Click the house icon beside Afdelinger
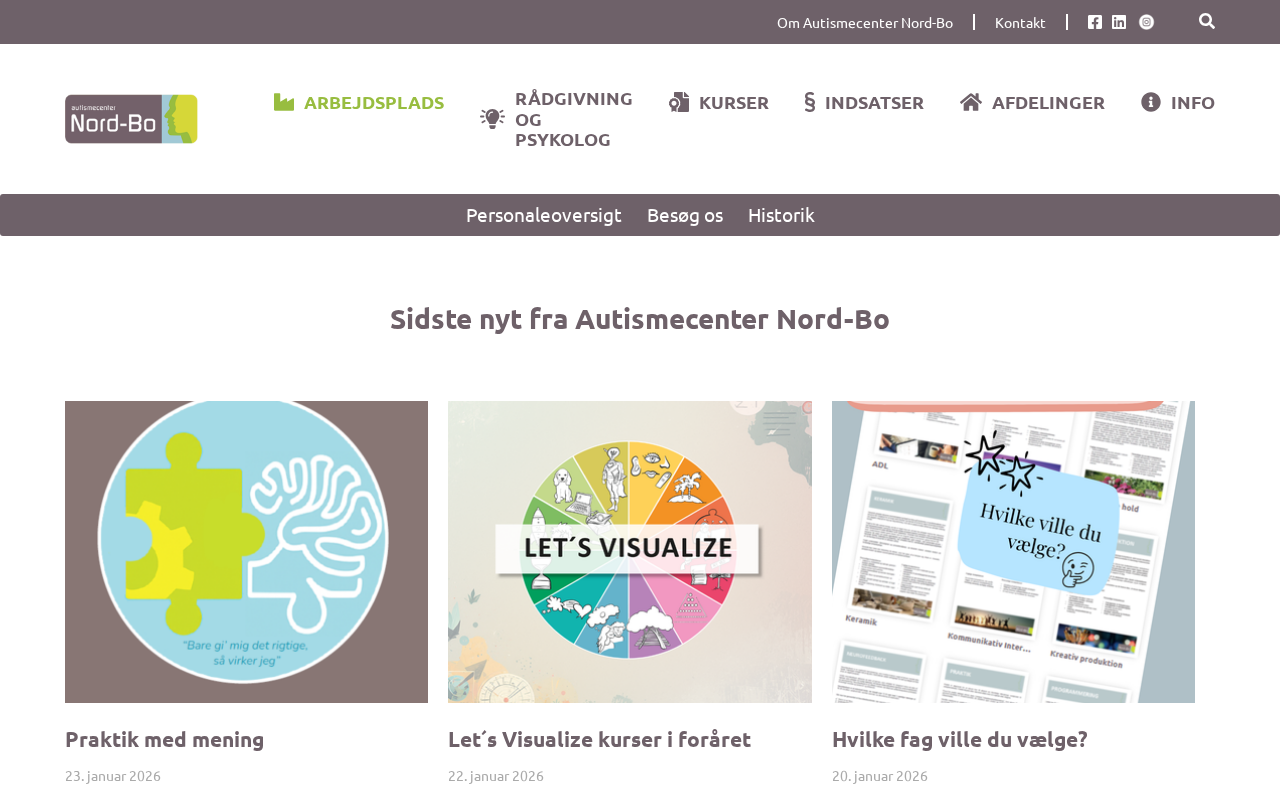The height and width of the screenshot is (800, 1280). 971,102
